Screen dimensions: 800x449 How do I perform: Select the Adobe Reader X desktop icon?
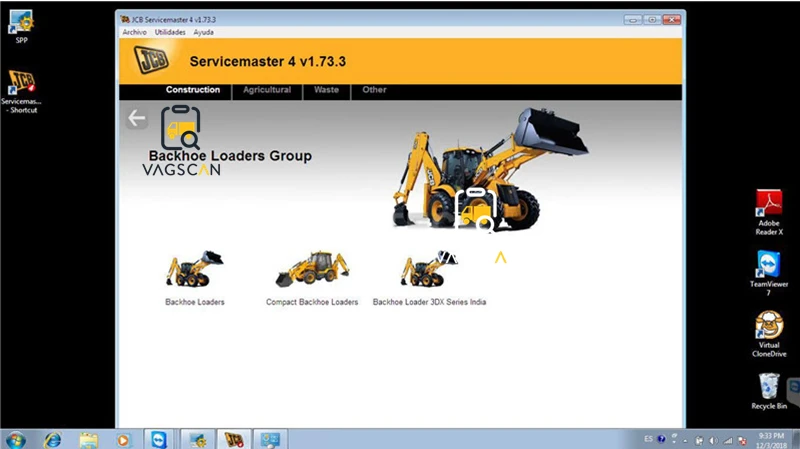[769, 212]
